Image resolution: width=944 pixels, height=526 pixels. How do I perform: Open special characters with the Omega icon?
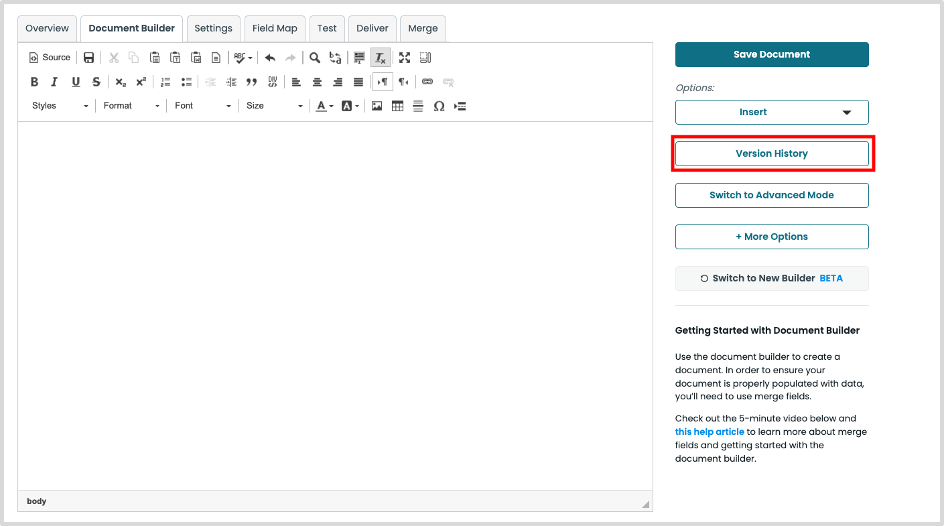pyautogui.click(x=438, y=106)
